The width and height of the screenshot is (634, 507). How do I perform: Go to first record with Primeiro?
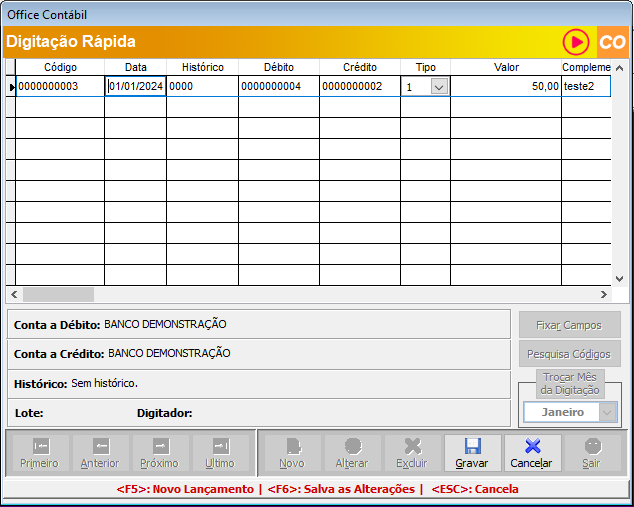39,453
